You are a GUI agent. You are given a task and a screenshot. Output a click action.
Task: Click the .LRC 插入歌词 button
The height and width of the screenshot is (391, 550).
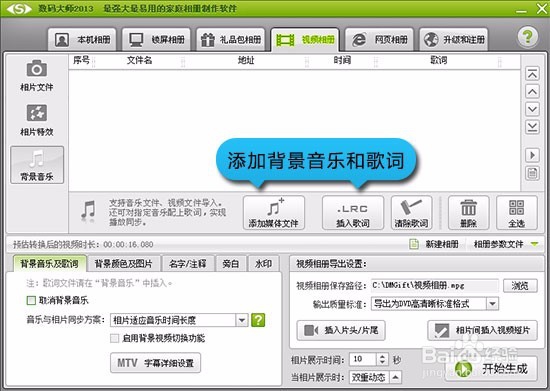pyautogui.click(x=353, y=213)
